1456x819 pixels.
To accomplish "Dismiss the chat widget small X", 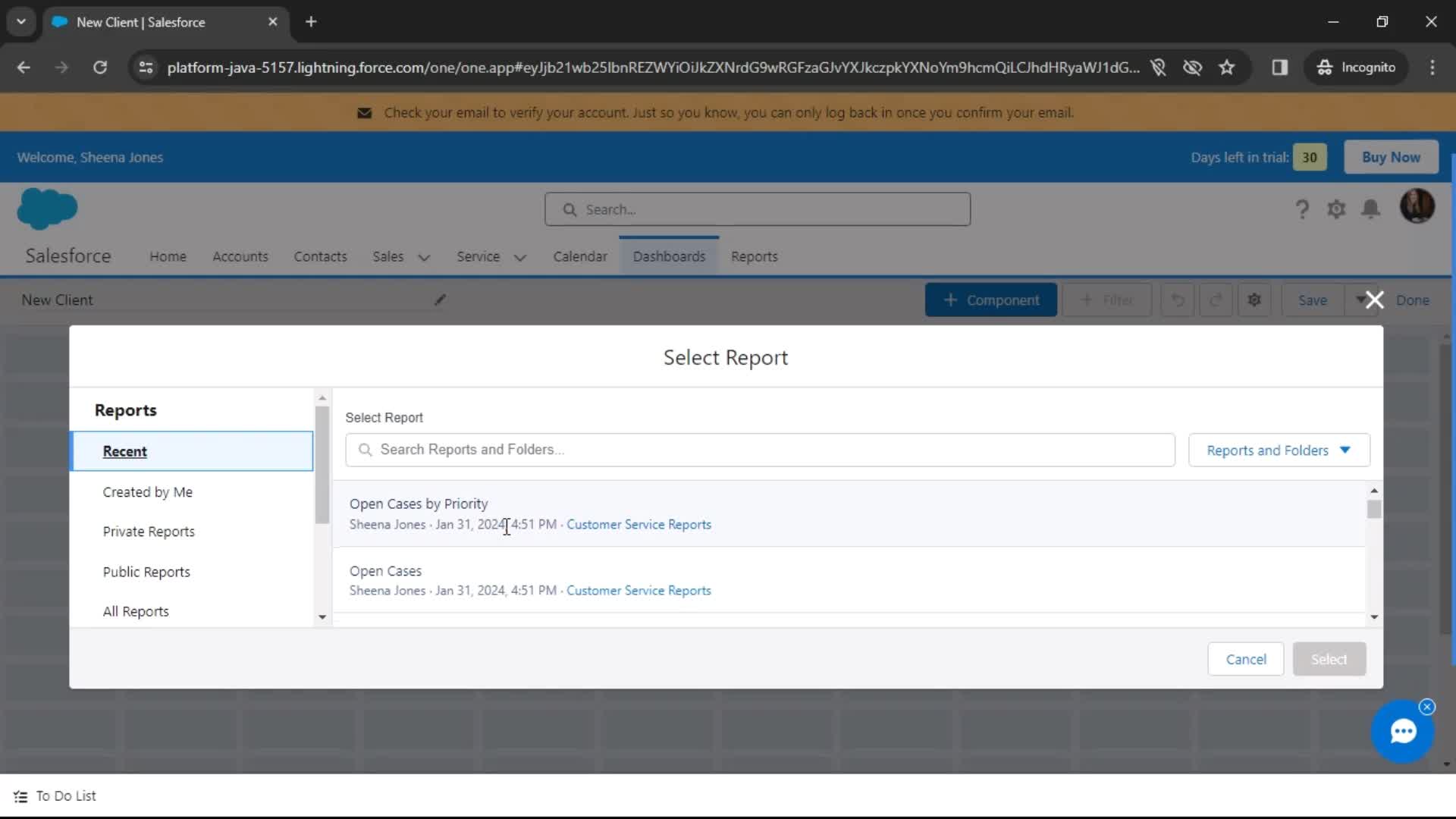I will 1427,707.
